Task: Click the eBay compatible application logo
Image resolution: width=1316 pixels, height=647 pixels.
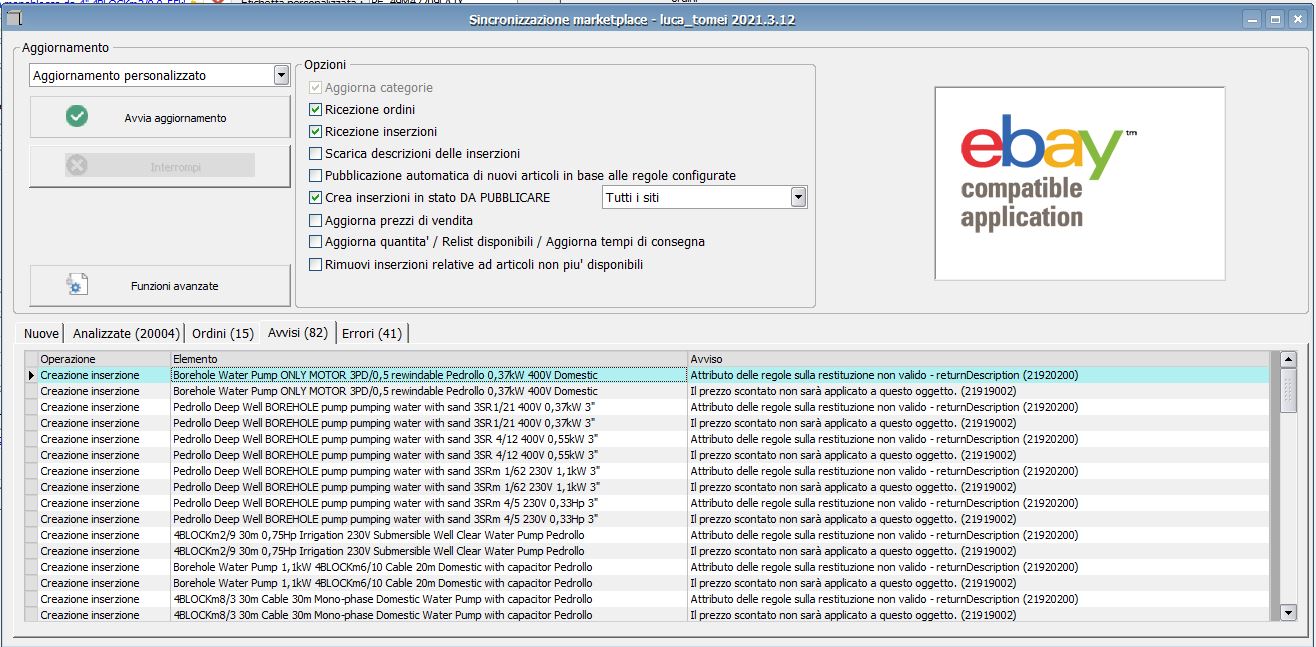Action: 1080,183
